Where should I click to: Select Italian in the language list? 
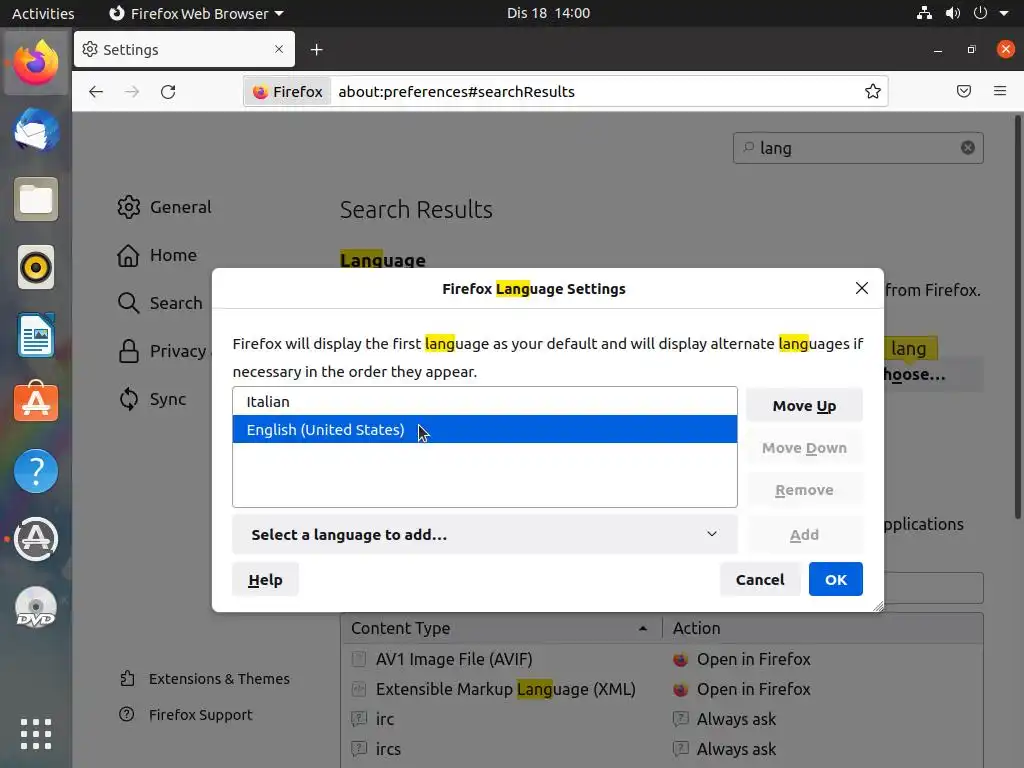485,402
